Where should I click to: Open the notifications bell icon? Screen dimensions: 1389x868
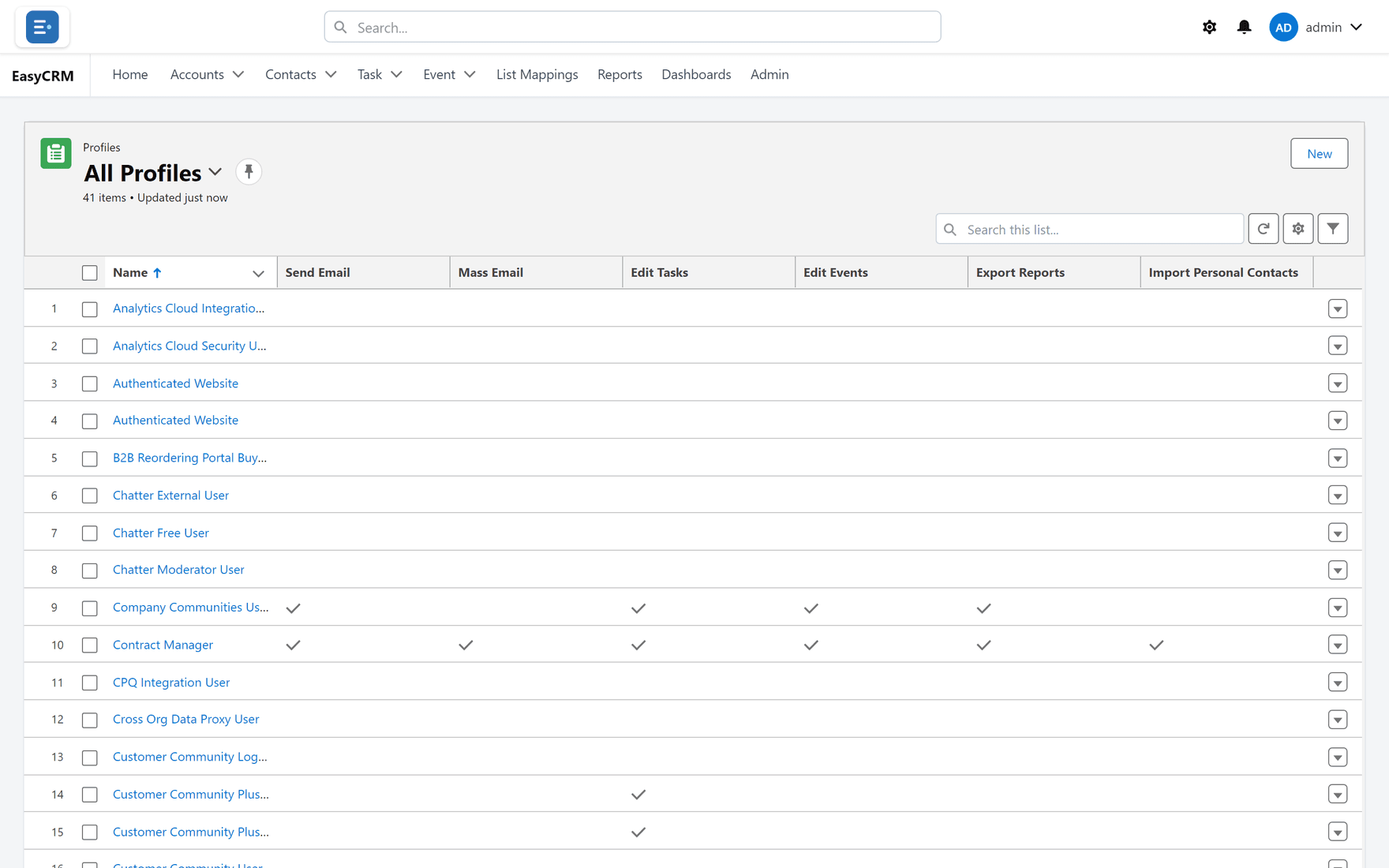pyautogui.click(x=1244, y=27)
